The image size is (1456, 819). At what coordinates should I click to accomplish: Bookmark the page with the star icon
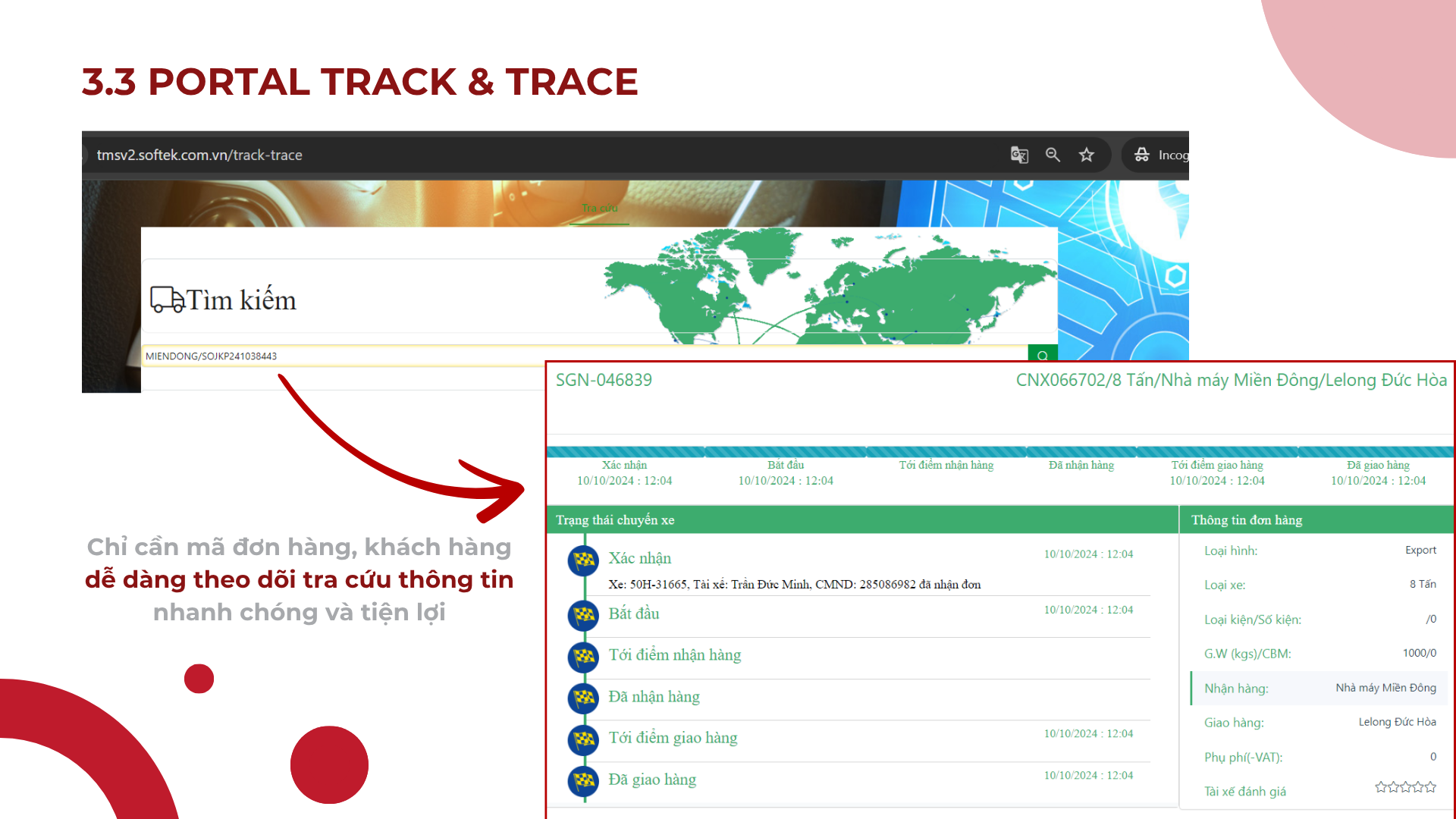click(1087, 155)
